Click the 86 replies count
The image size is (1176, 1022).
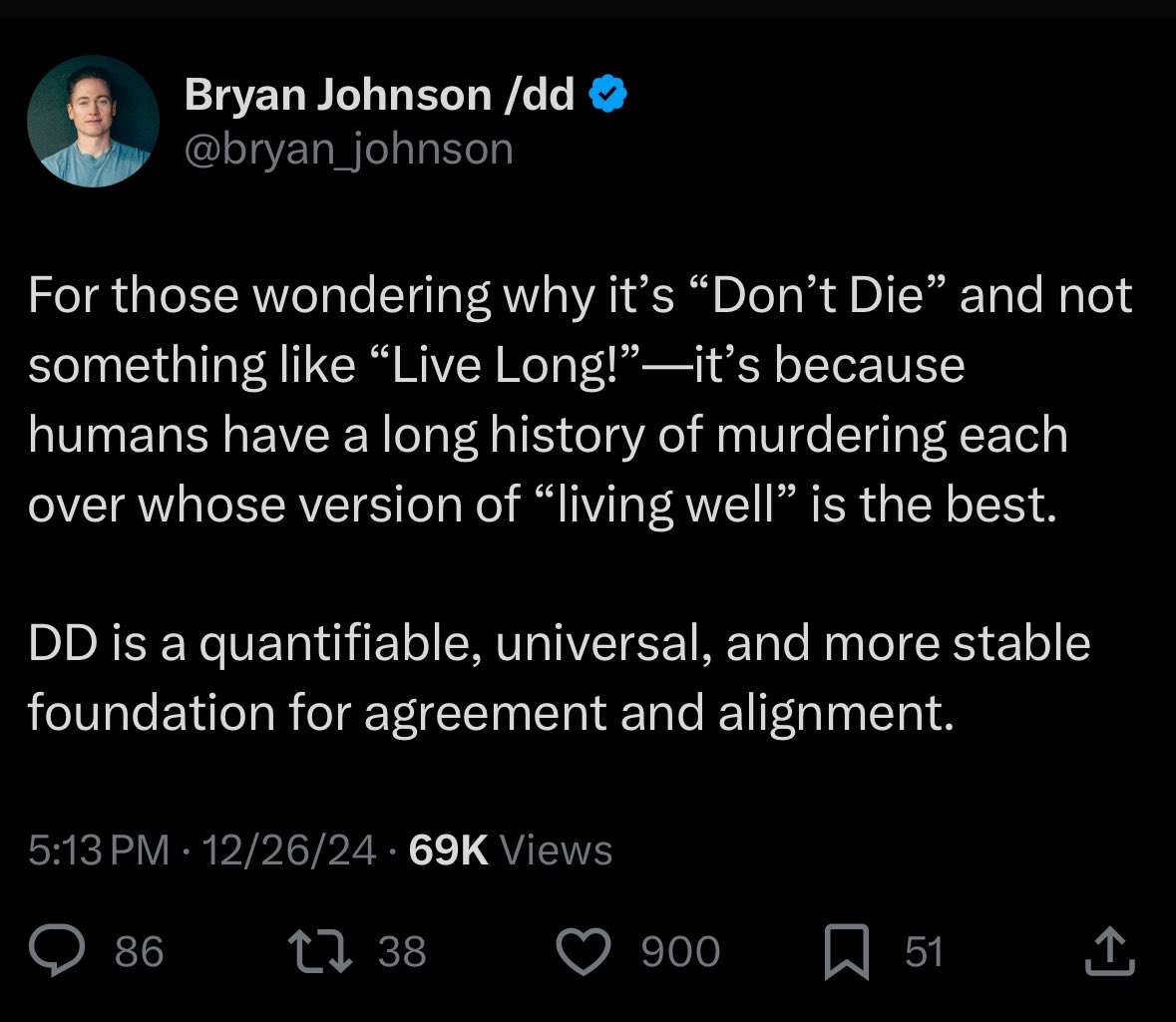[140, 951]
